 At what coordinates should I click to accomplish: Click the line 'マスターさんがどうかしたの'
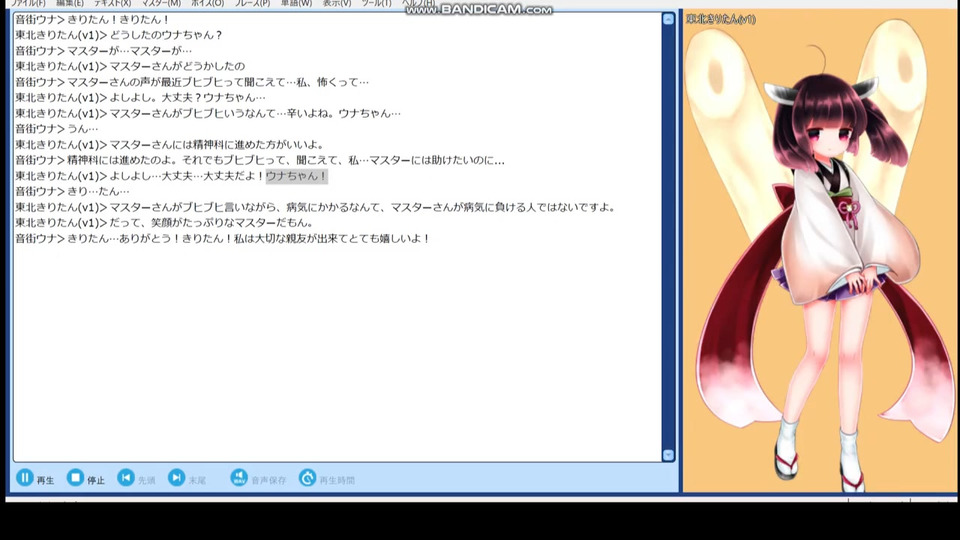130,66
